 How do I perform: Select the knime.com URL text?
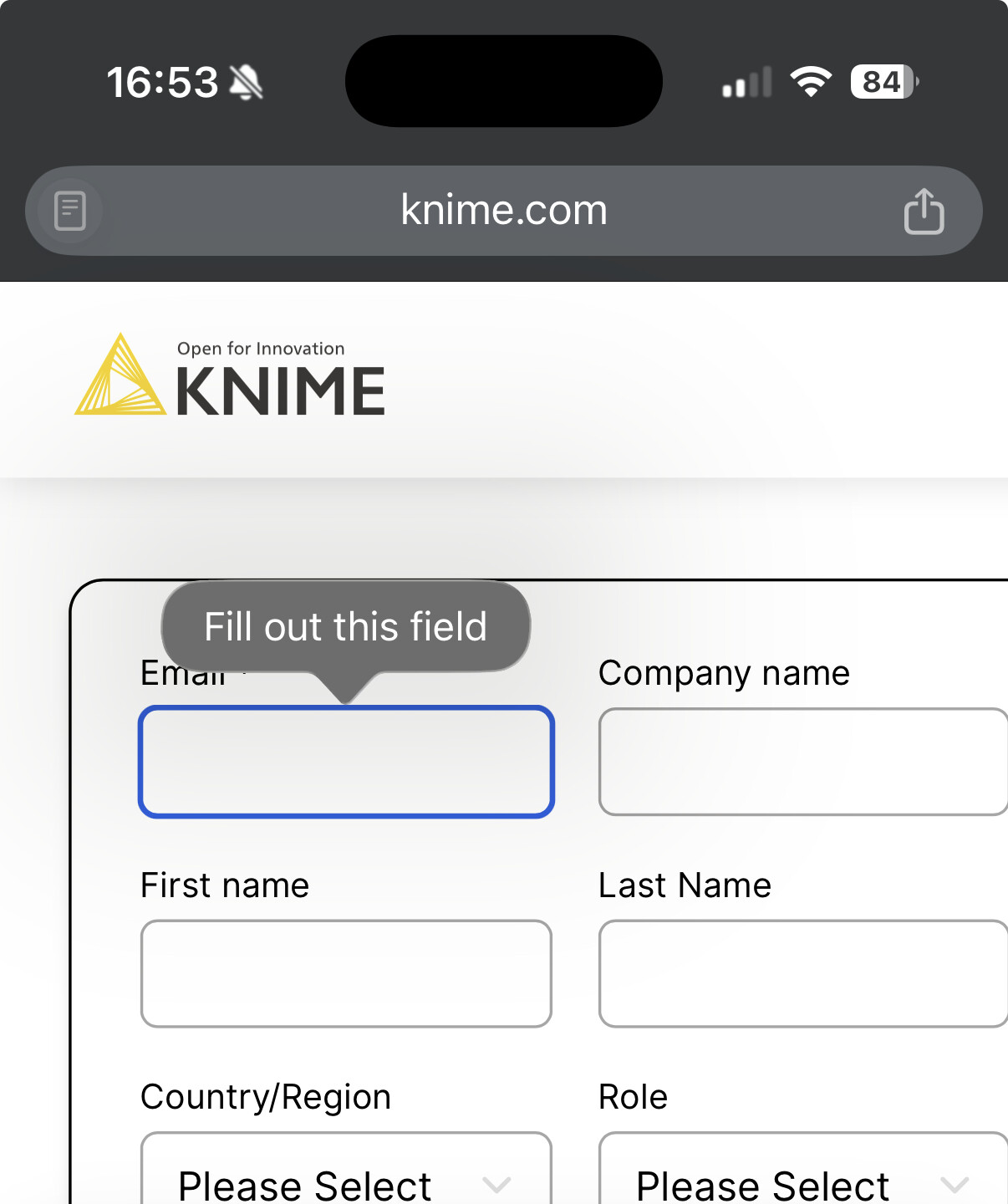point(503,210)
